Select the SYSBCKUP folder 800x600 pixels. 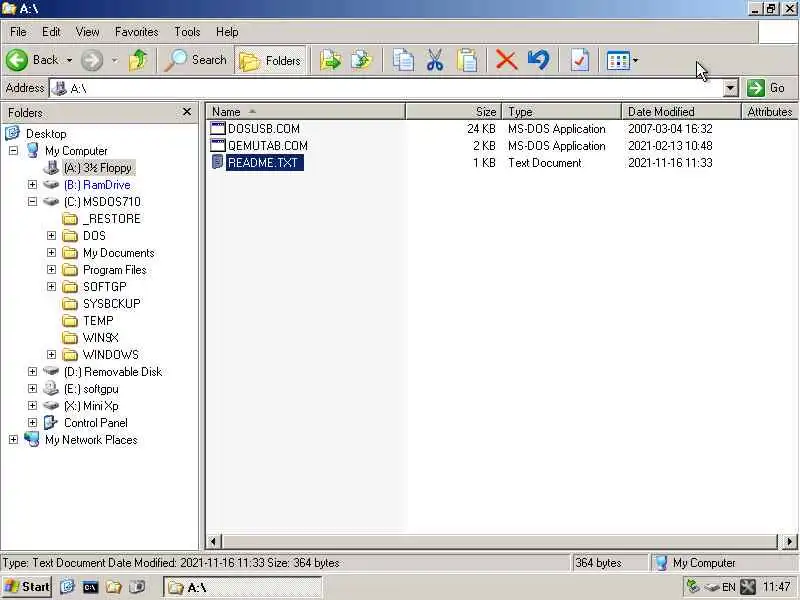pos(111,304)
